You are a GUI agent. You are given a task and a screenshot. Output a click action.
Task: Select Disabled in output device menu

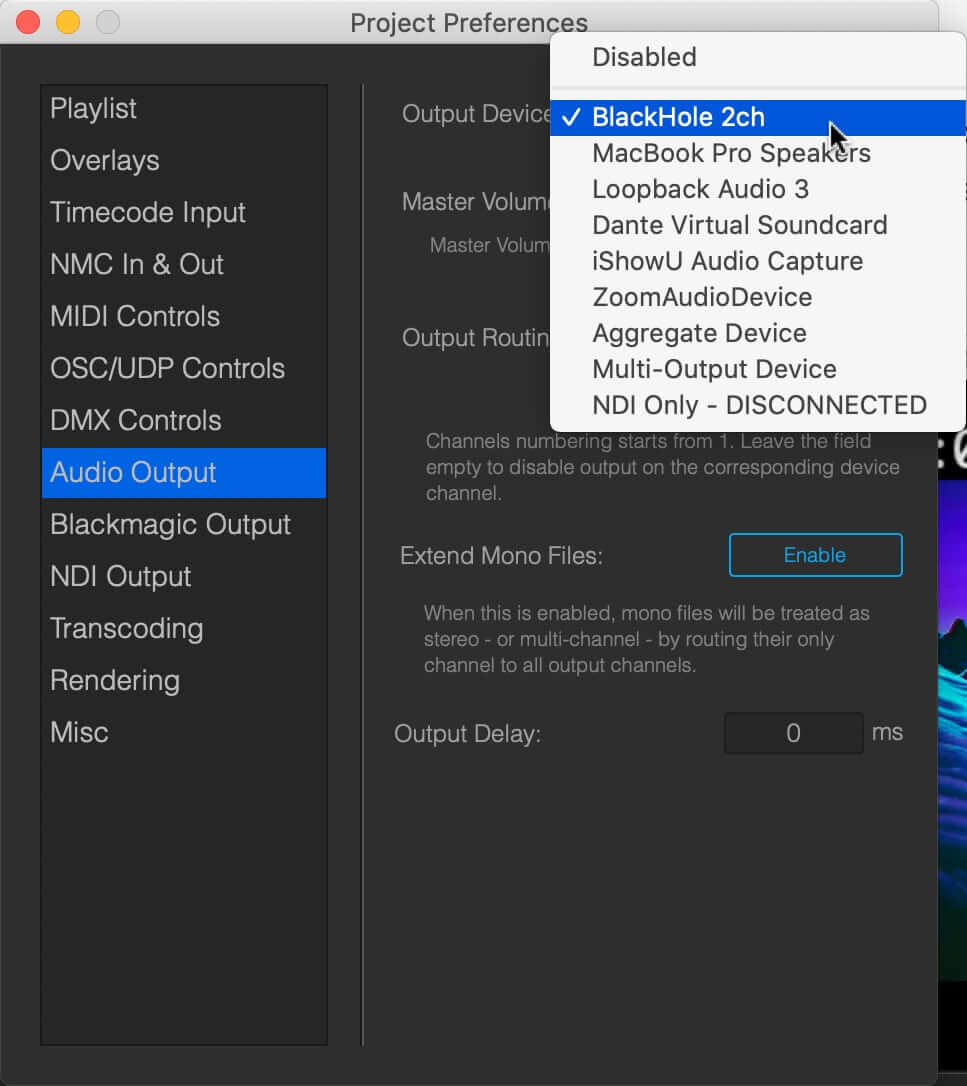coord(758,57)
